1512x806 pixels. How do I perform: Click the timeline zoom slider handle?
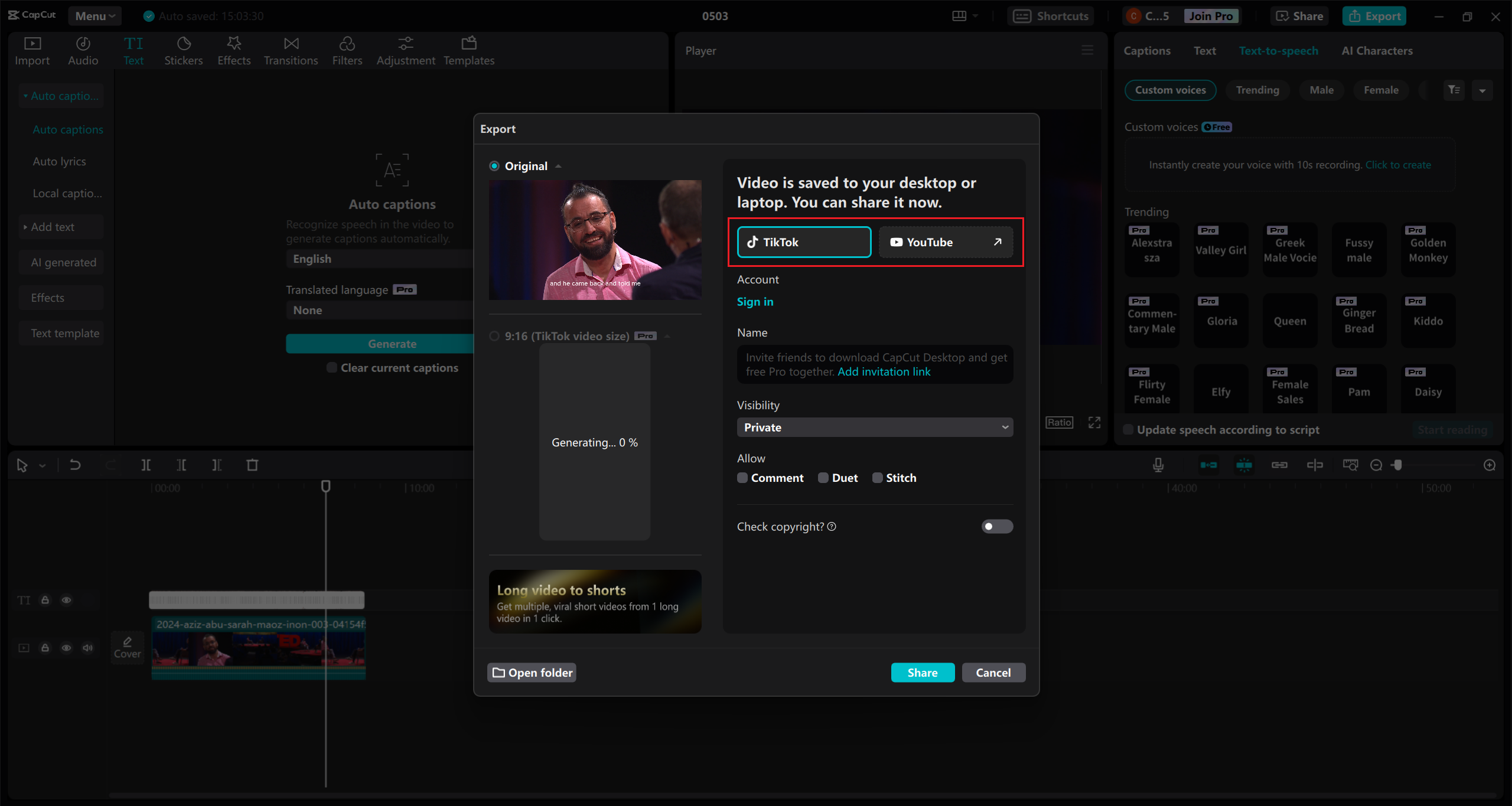coord(1397,465)
